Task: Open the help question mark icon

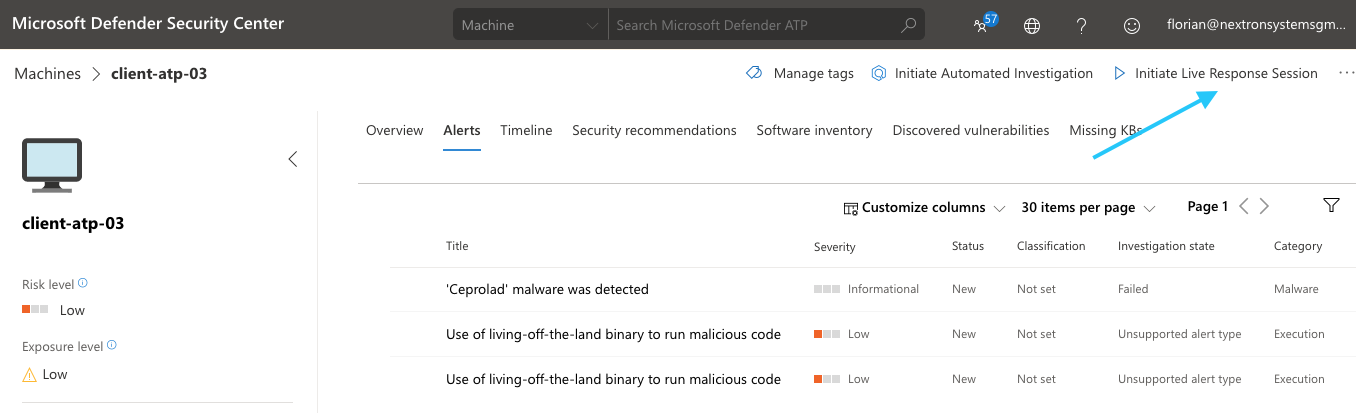Action: [x=1082, y=25]
